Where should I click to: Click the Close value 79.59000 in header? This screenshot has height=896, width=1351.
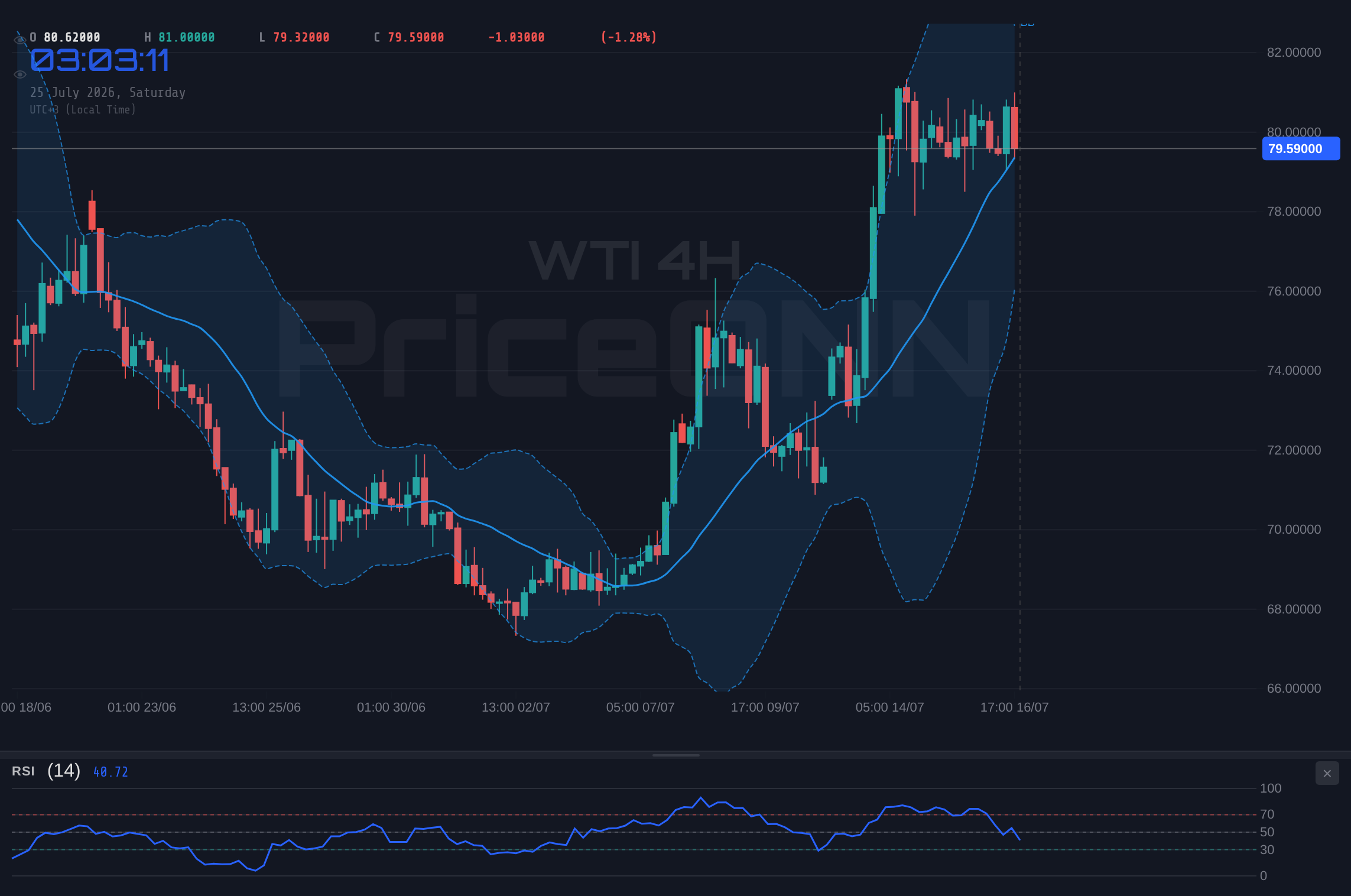[x=416, y=37]
